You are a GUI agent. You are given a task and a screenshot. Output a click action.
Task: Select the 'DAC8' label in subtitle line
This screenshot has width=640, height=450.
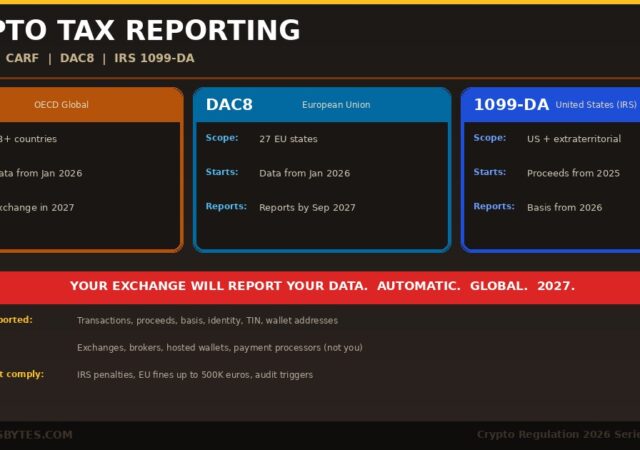pos(77,58)
